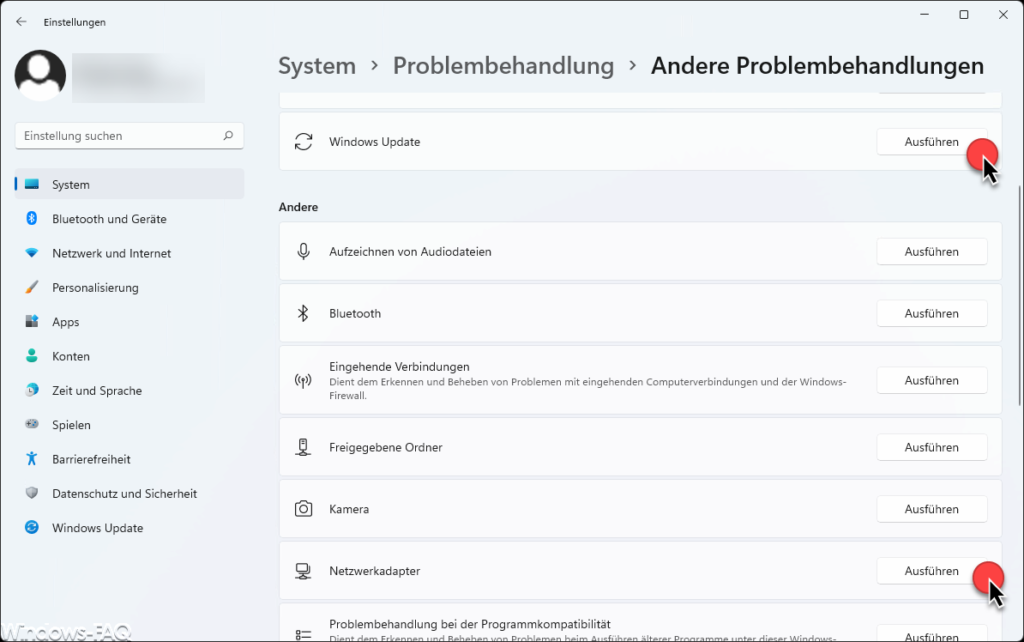Viewport: 1024px width, 642px height.
Task: Click the Spielen gamepad icon
Action: [31, 424]
